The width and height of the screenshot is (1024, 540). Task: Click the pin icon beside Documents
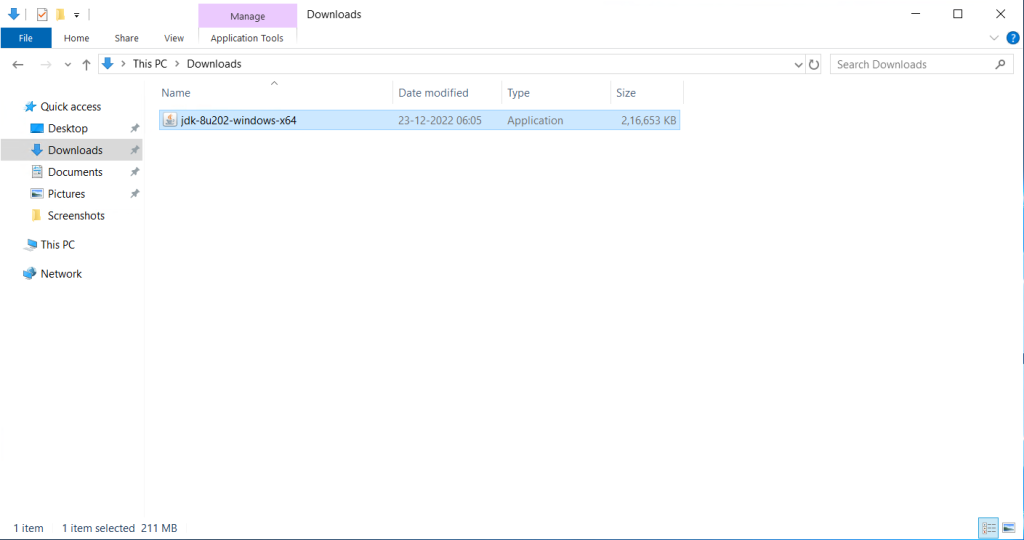135,172
